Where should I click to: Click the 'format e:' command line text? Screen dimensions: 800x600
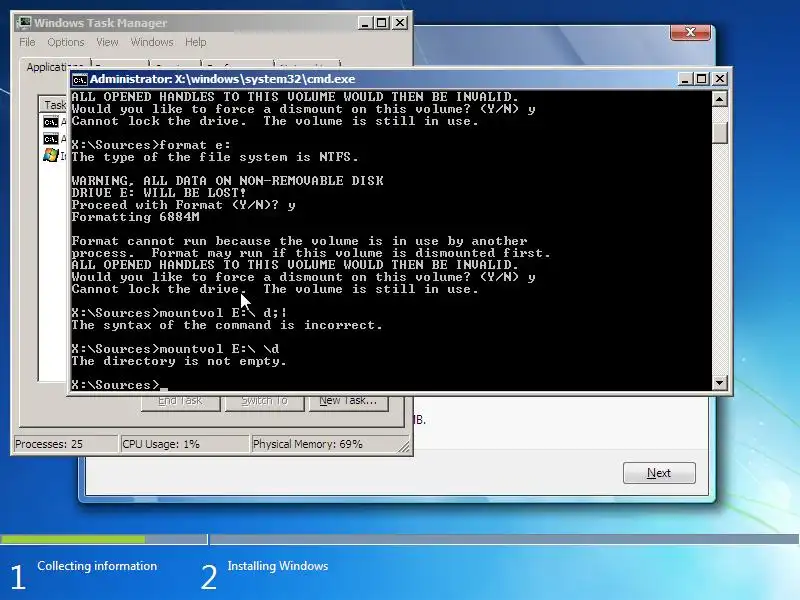pyautogui.click(x=195, y=145)
